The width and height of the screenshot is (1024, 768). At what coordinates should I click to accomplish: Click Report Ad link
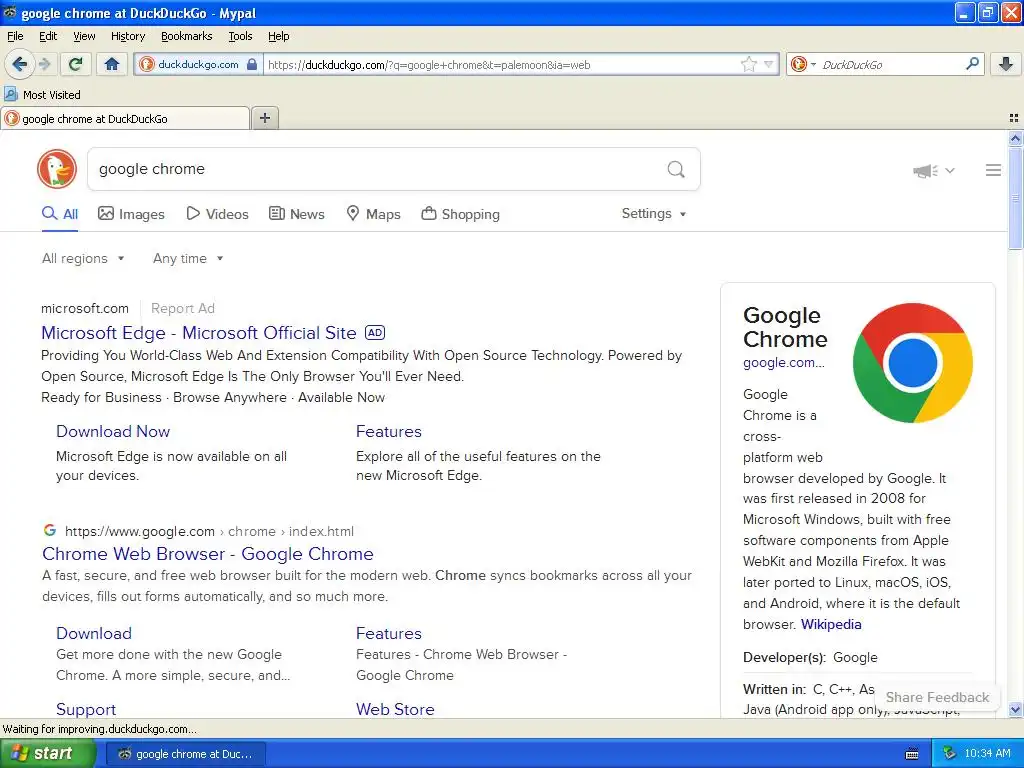coord(183,308)
